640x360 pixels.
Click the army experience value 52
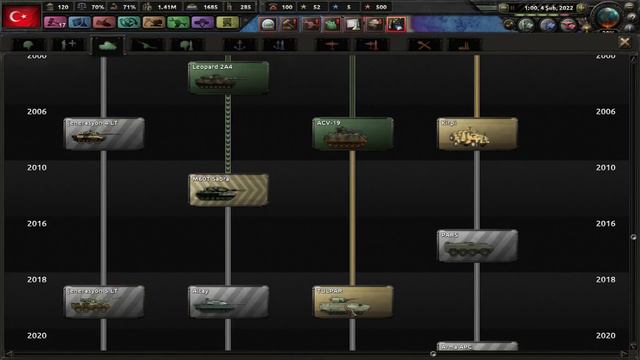[316, 7]
